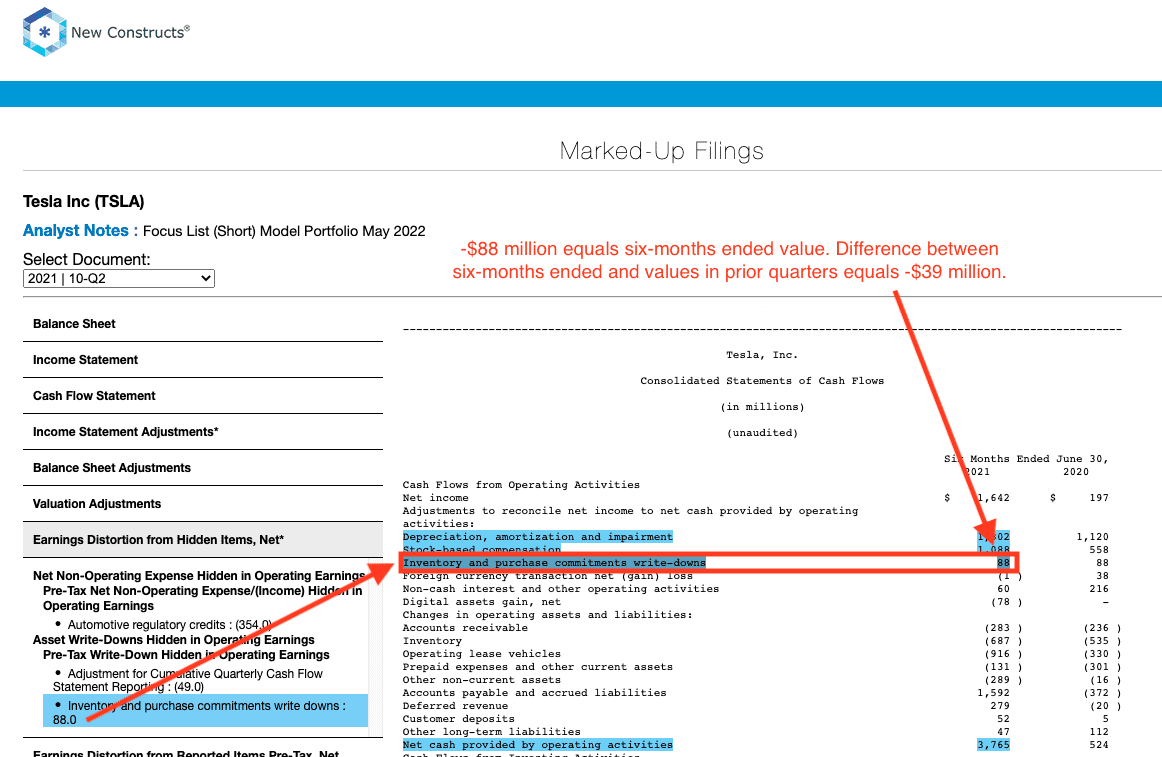Open Valuation Adjustments section

coord(203,503)
